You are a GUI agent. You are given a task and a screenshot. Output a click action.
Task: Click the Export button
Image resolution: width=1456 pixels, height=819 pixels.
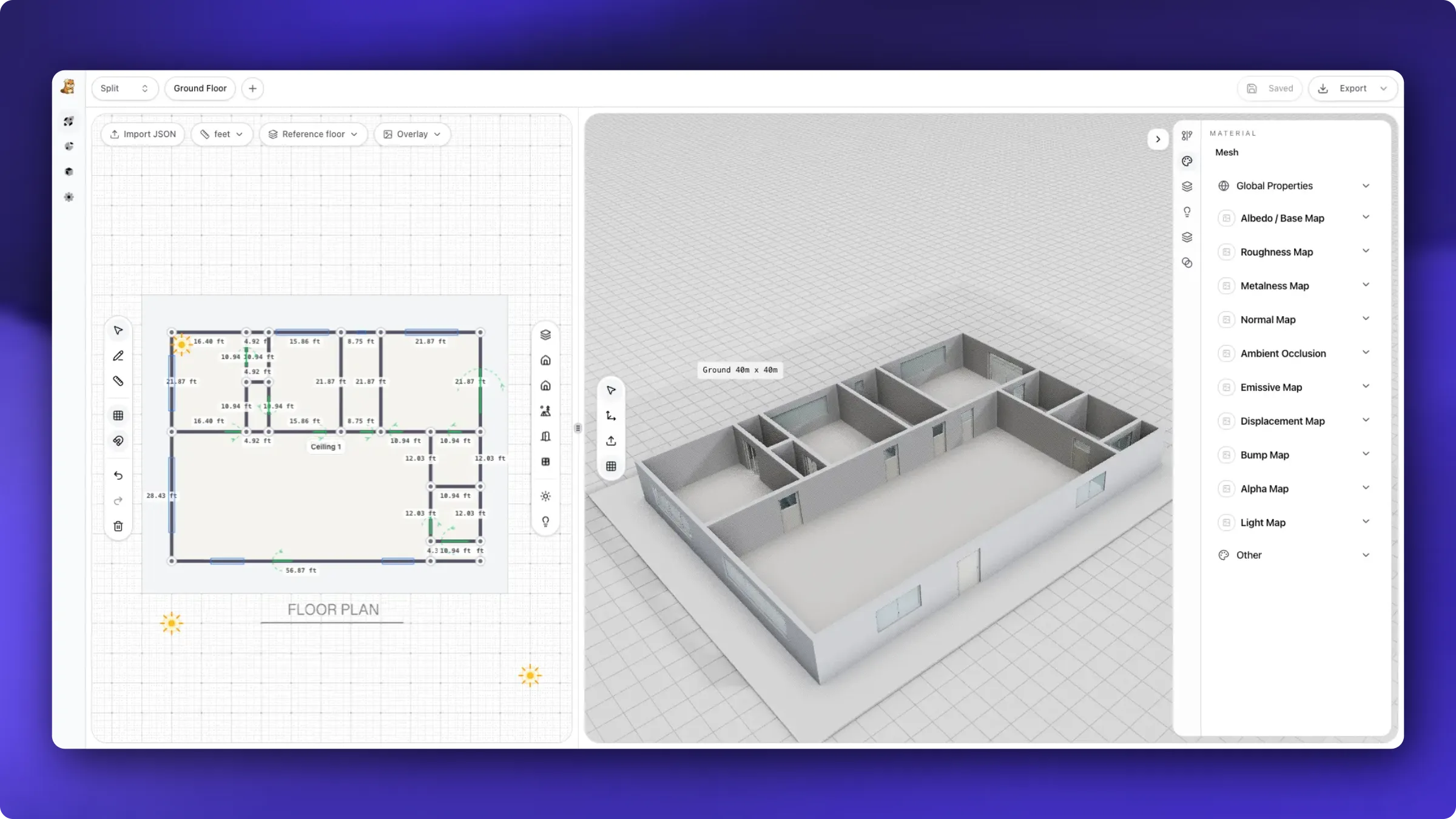1353,89
